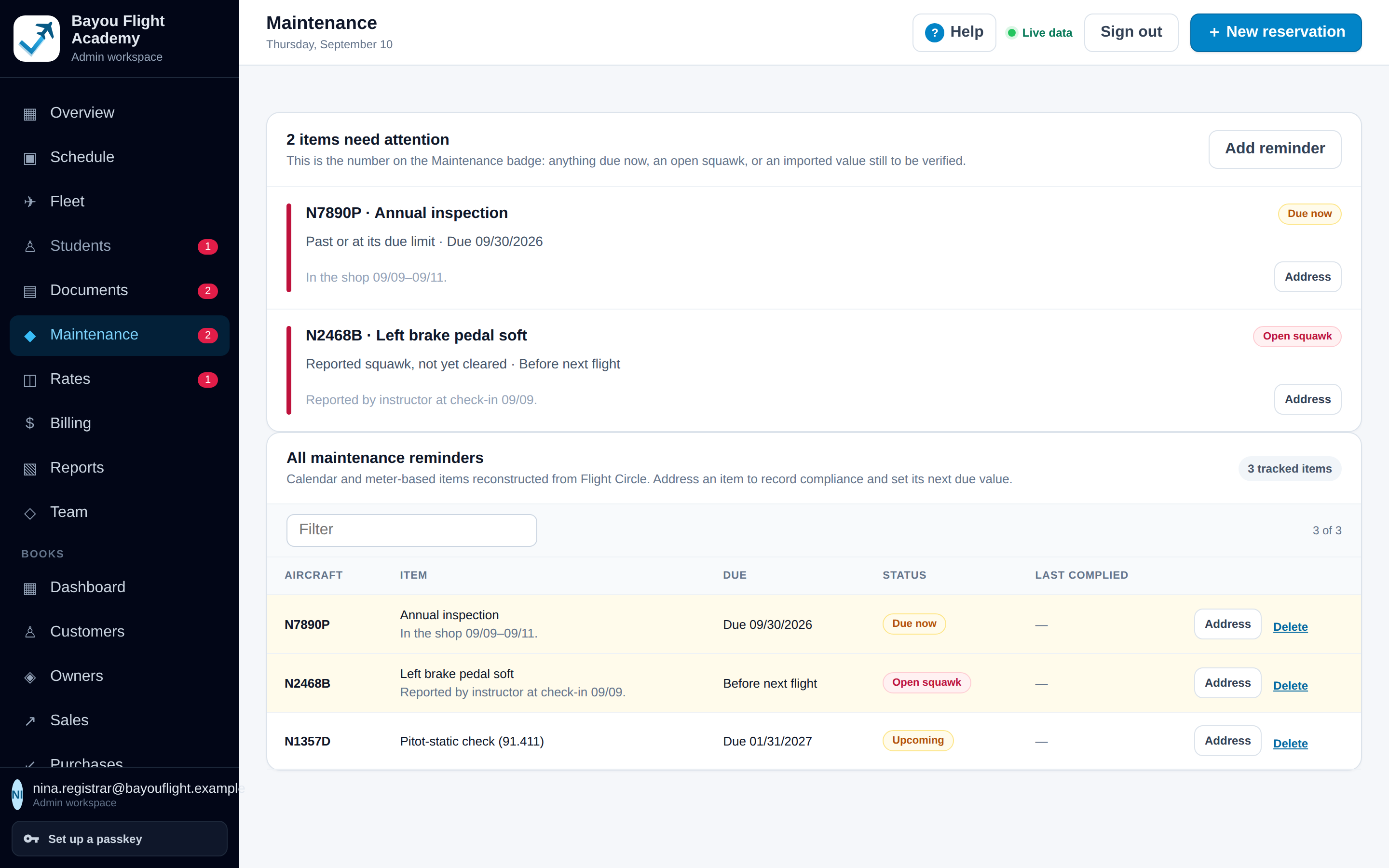The width and height of the screenshot is (1389, 868).
Task: Go to Schedule in the sidebar
Action: [120, 157]
